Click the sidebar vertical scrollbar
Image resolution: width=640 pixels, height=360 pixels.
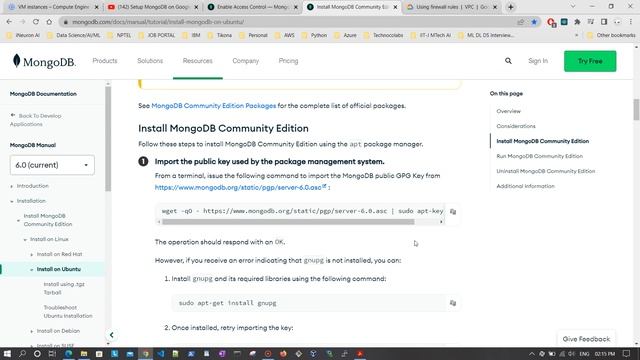coord(108,139)
